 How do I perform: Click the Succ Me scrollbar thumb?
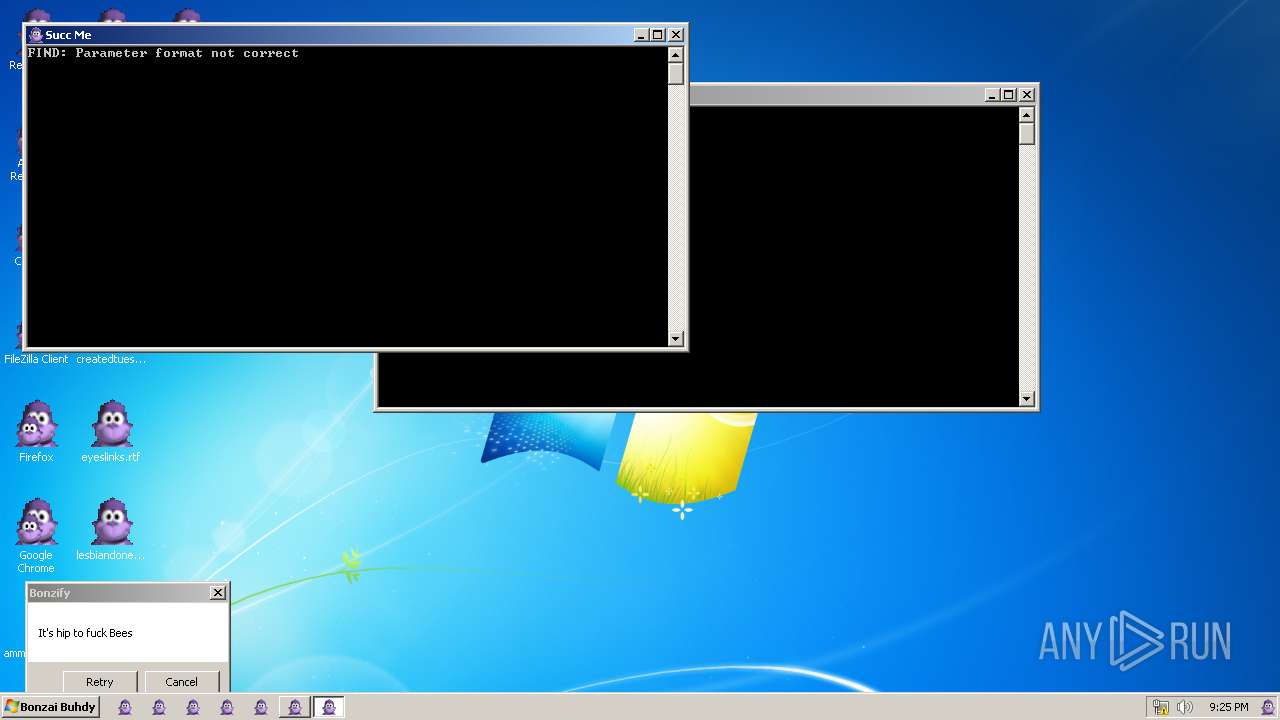676,74
